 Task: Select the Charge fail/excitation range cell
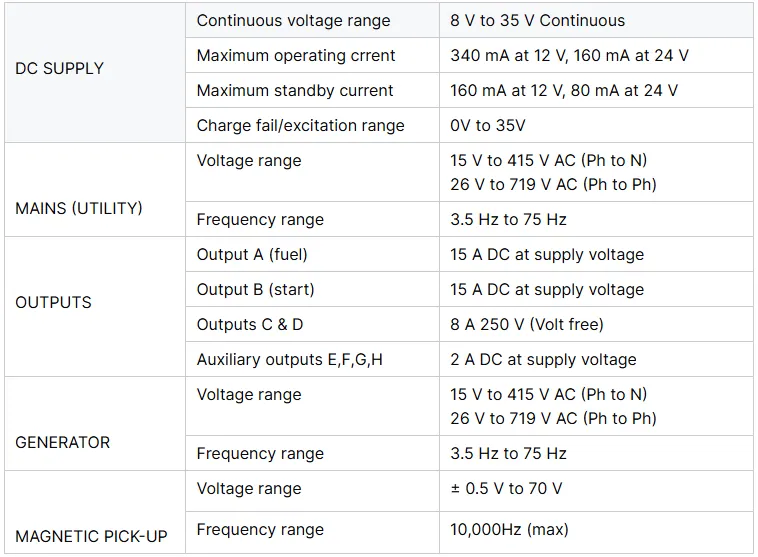coord(312,125)
